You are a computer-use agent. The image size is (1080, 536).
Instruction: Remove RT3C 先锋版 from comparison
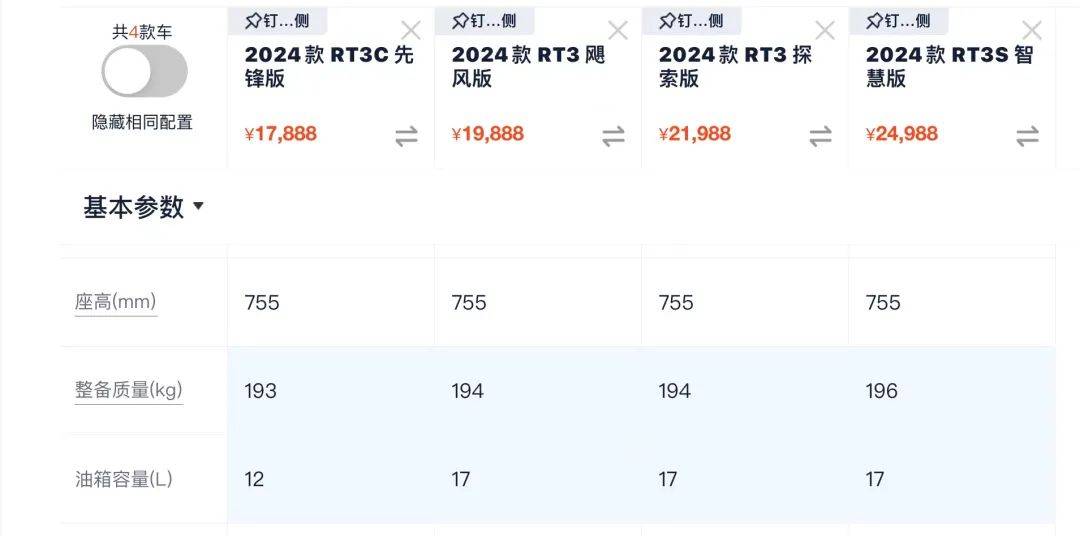pyautogui.click(x=411, y=30)
